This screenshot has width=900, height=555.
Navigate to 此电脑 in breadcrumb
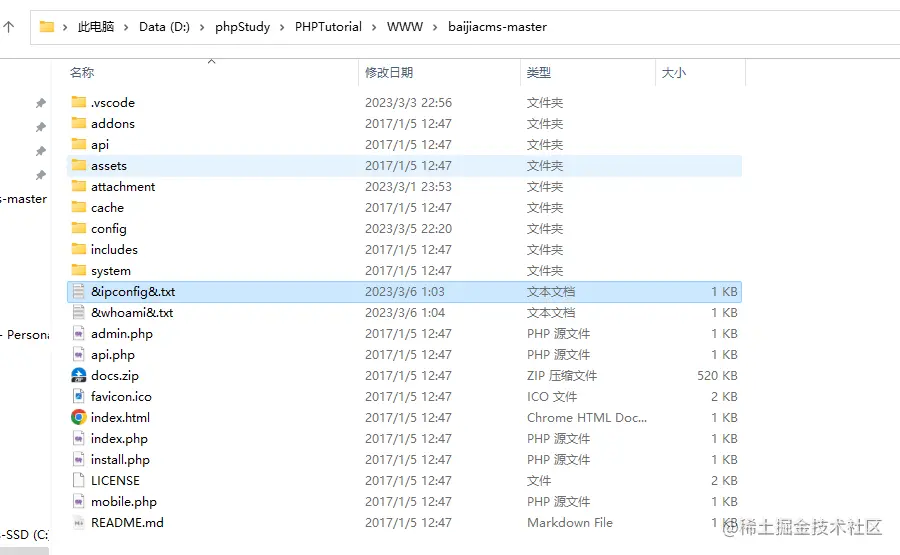[x=96, y=26]
